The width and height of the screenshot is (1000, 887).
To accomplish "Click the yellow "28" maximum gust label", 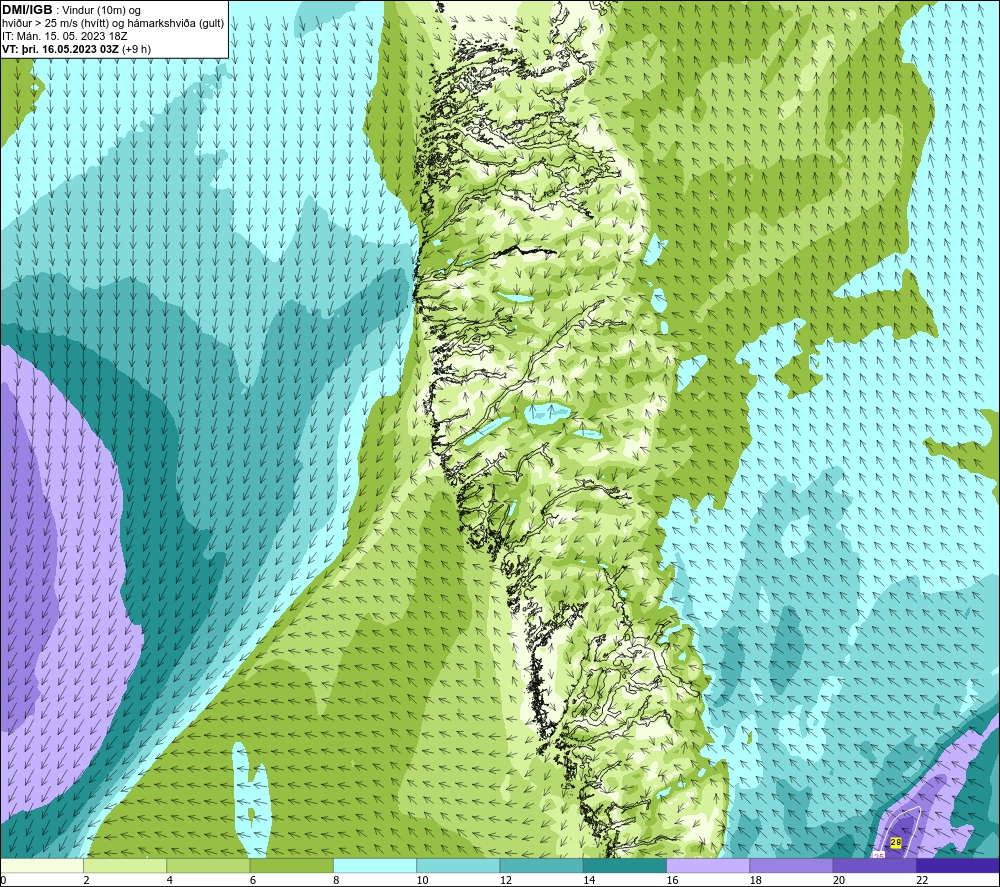I will [895, 842].
